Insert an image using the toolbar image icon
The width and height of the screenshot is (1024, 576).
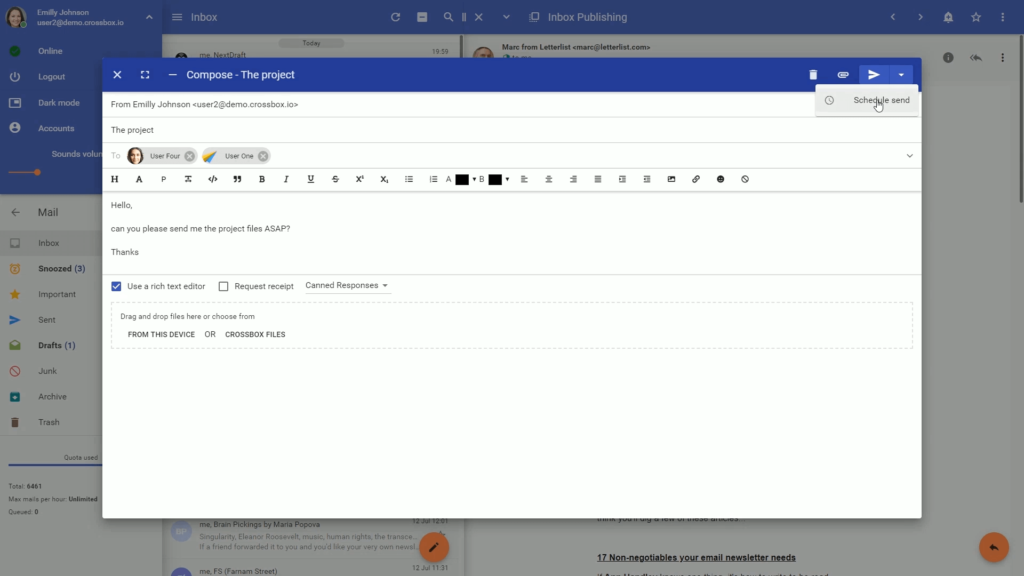(671, 179)
